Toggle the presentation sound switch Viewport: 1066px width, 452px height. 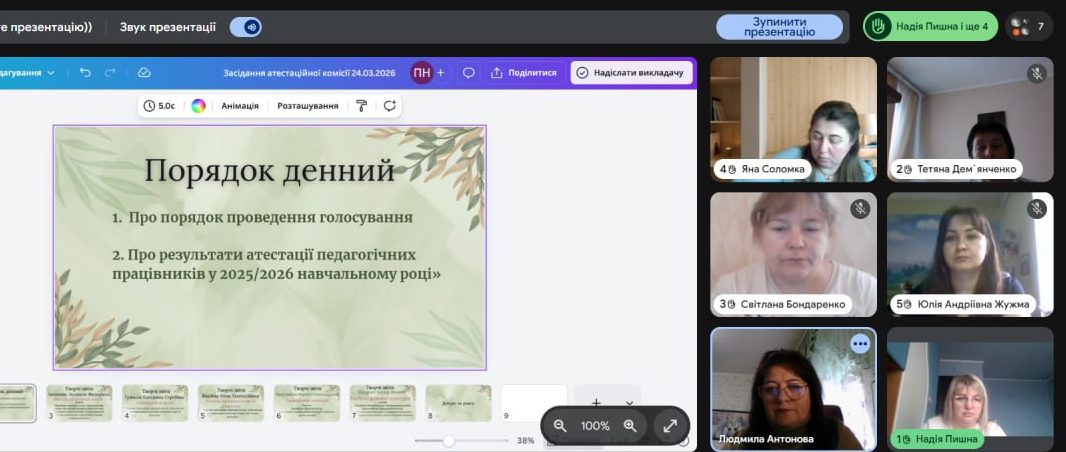pyautogui.click(x=245, y=27)
